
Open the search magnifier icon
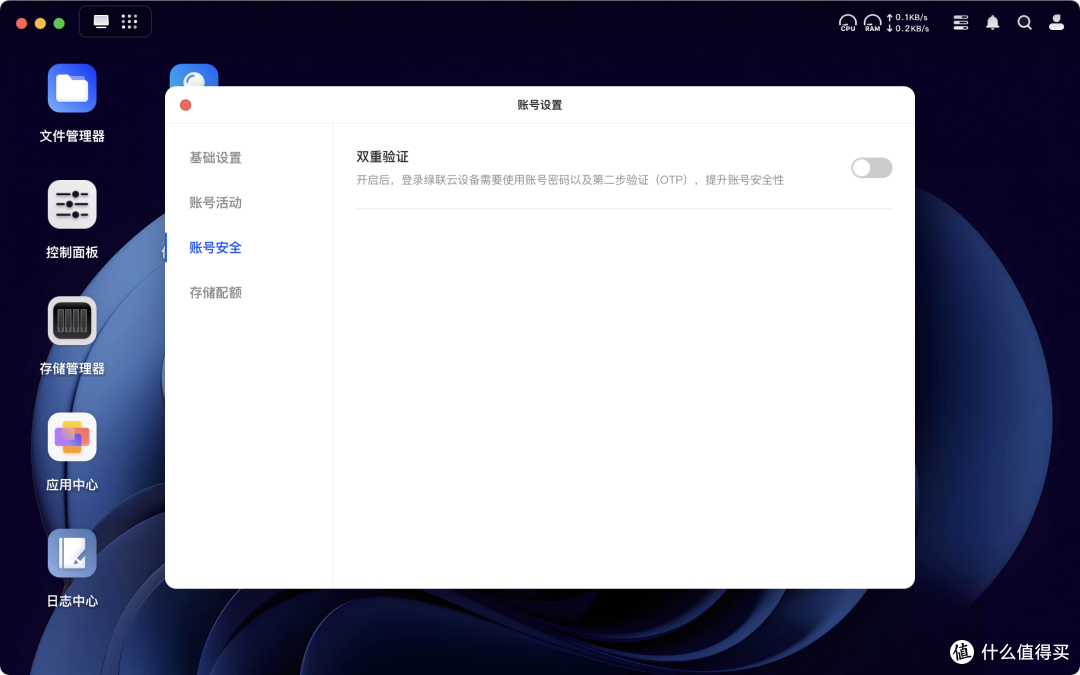click(x=1025, y=23)
